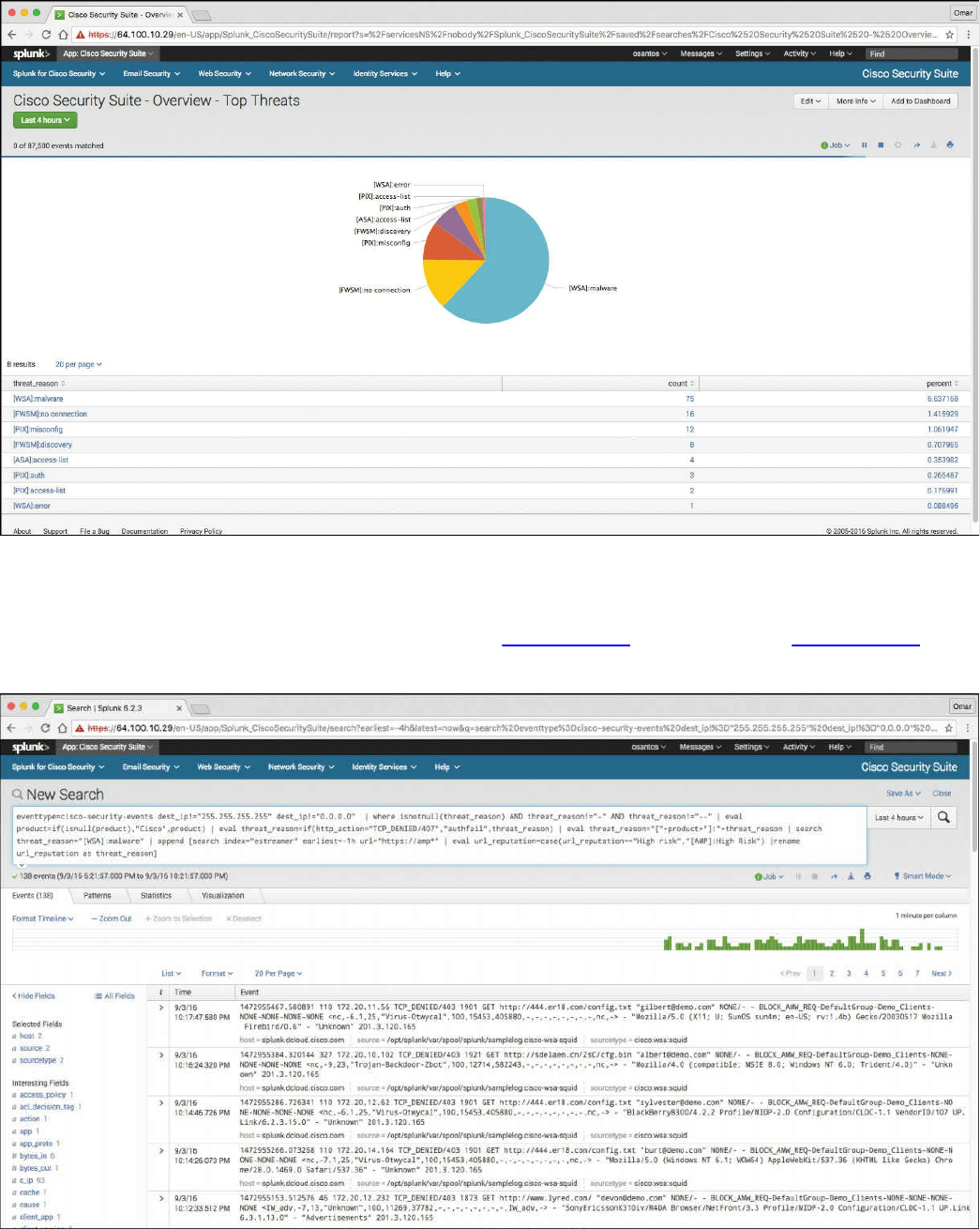980x1229 pixels.
Task: Click reload job icon in Top Threats window
Action: pos(898,145)
